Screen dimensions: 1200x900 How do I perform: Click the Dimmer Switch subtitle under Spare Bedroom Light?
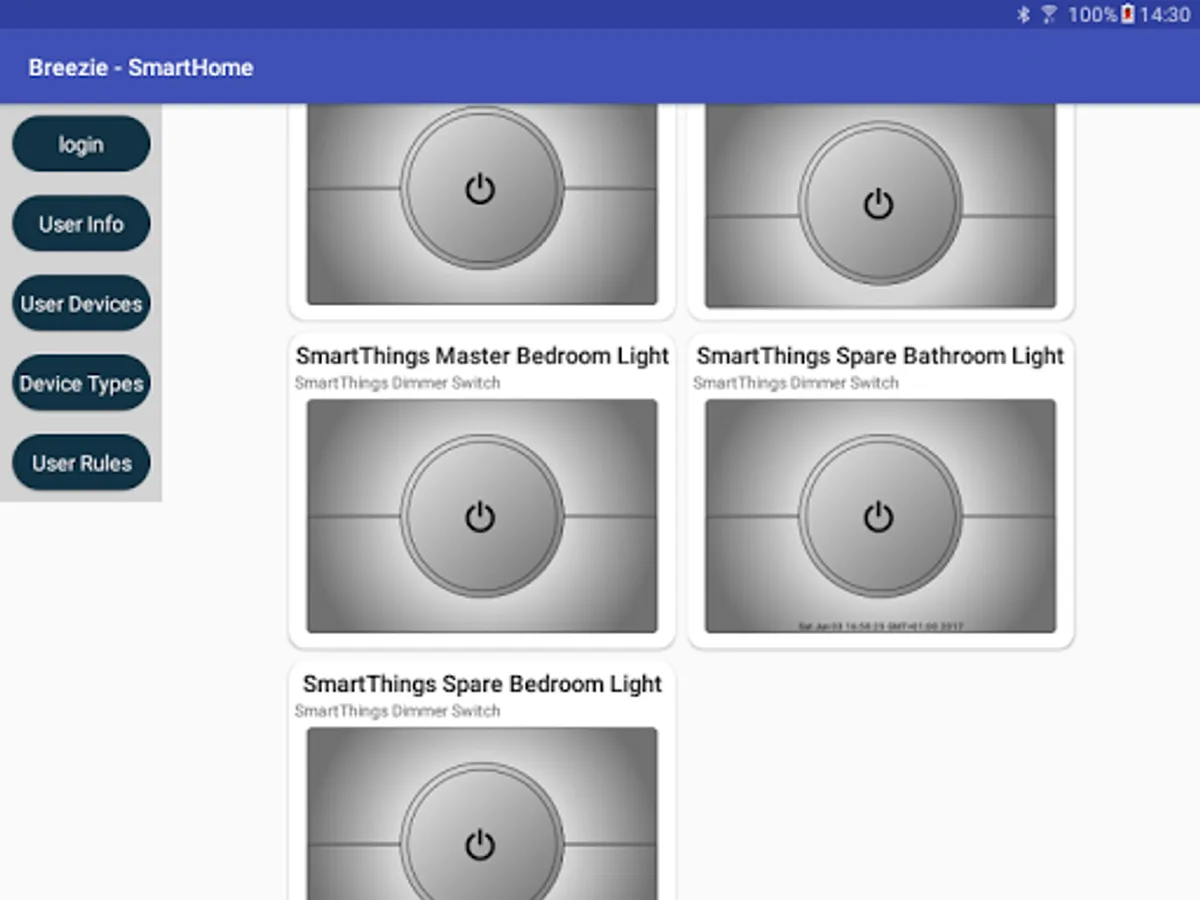(397, 711)
